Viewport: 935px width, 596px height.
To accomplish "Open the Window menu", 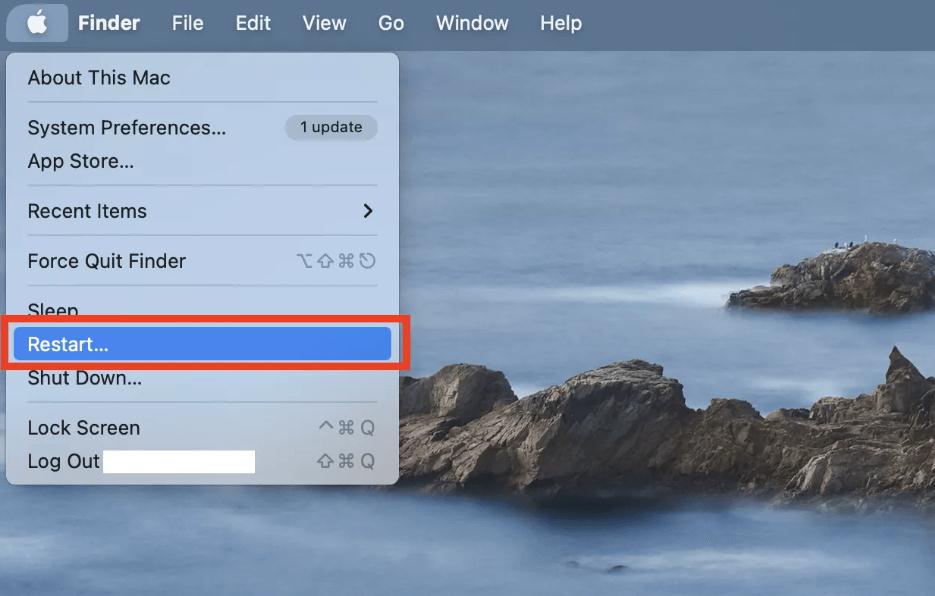I will [x=472, y=23].
